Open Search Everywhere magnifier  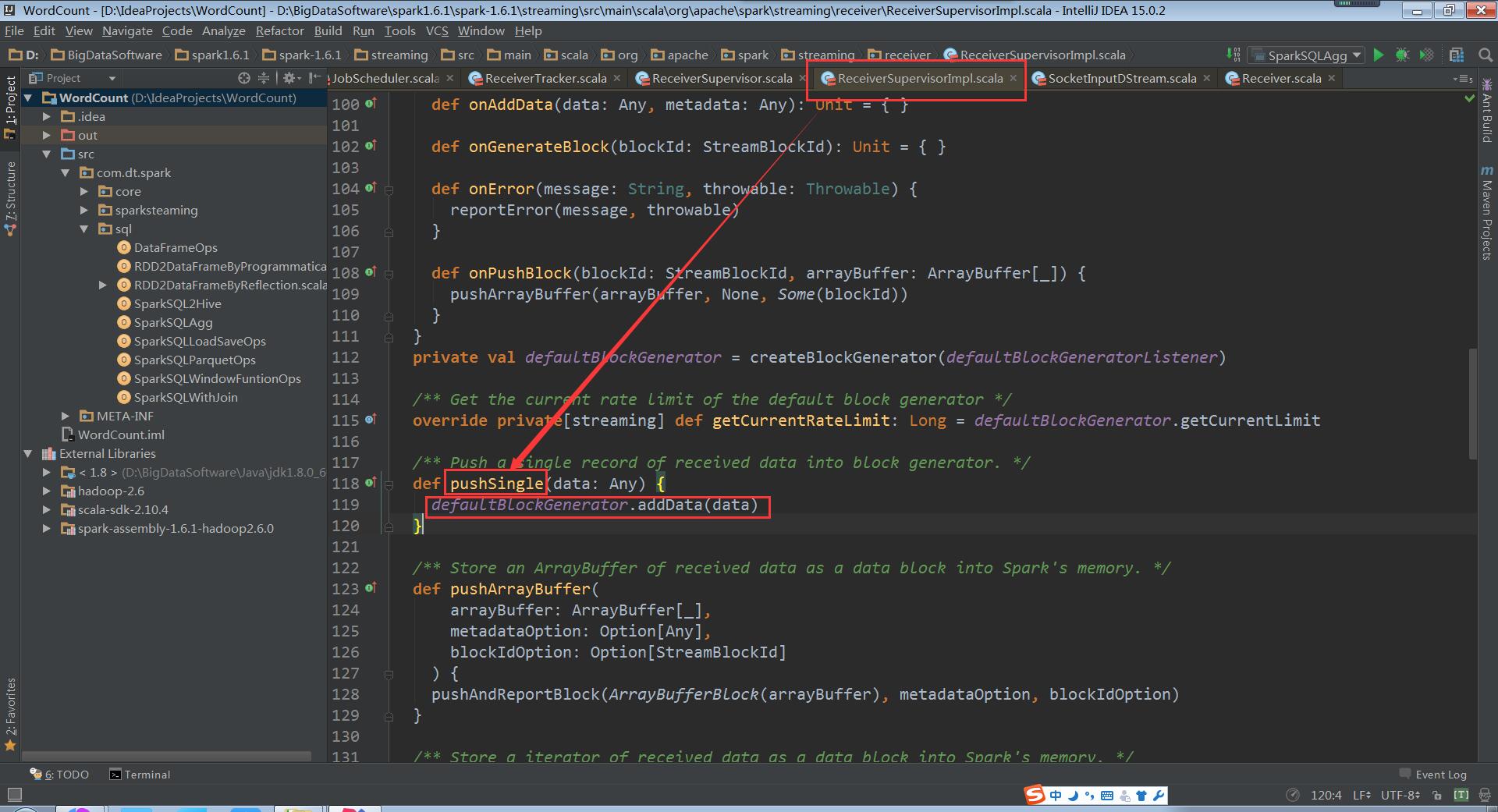click(1486, 55)
